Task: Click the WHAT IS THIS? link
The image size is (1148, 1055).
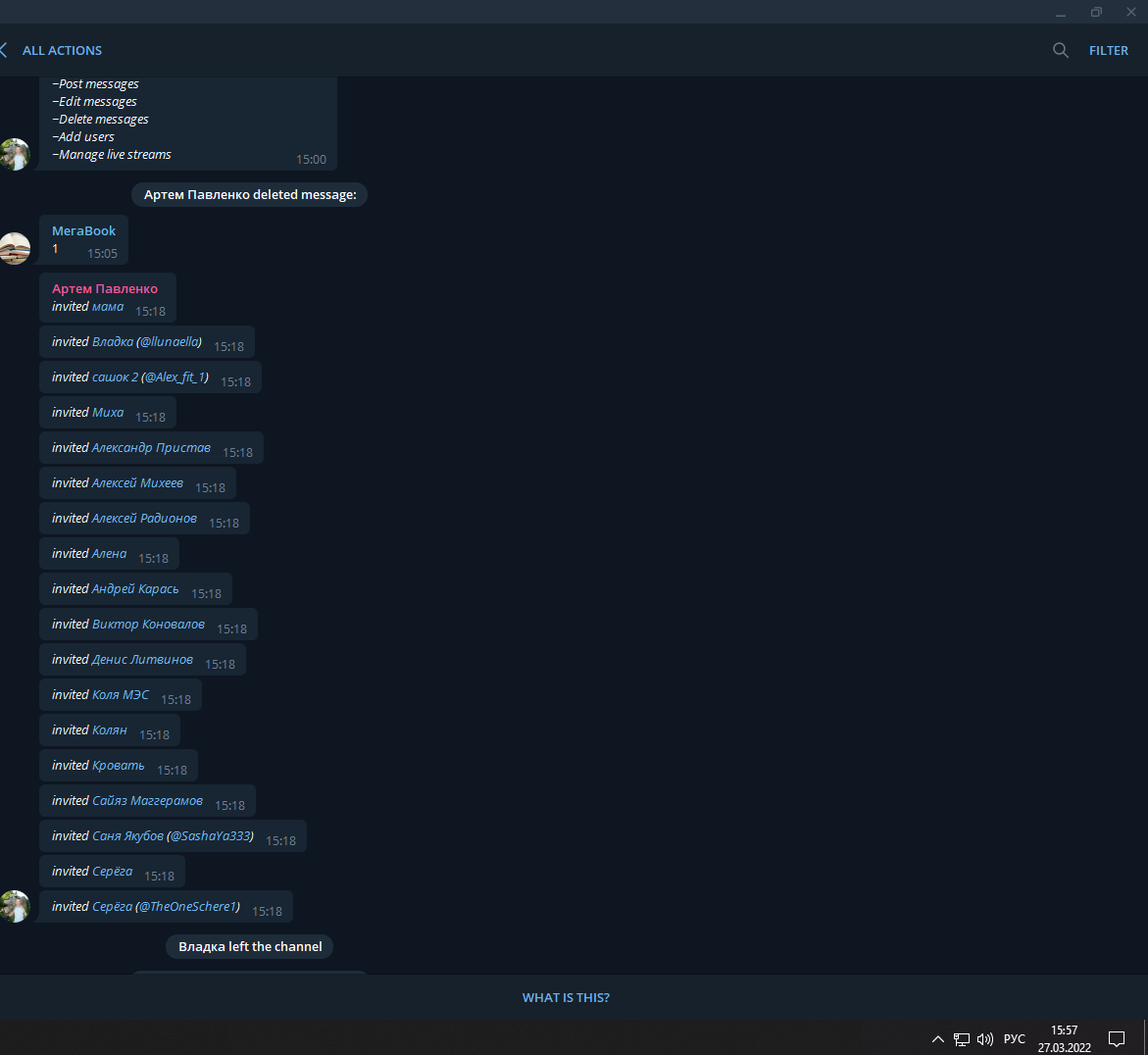Action: point(566,997)
